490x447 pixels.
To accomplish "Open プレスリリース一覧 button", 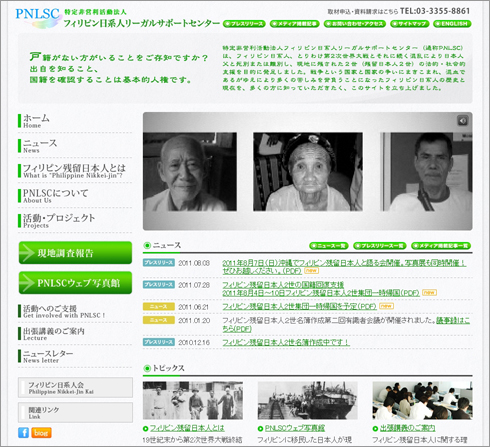I will (380, 246).
